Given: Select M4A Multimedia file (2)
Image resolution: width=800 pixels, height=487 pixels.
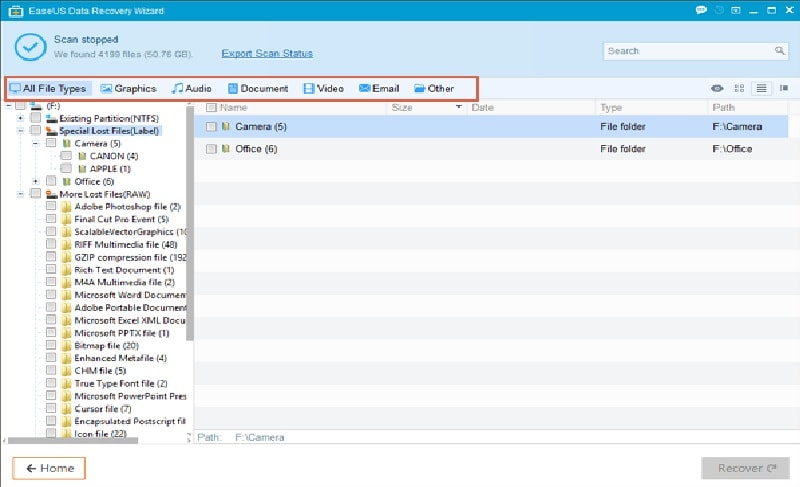Looking at the screenshot, I should [124, 282].
